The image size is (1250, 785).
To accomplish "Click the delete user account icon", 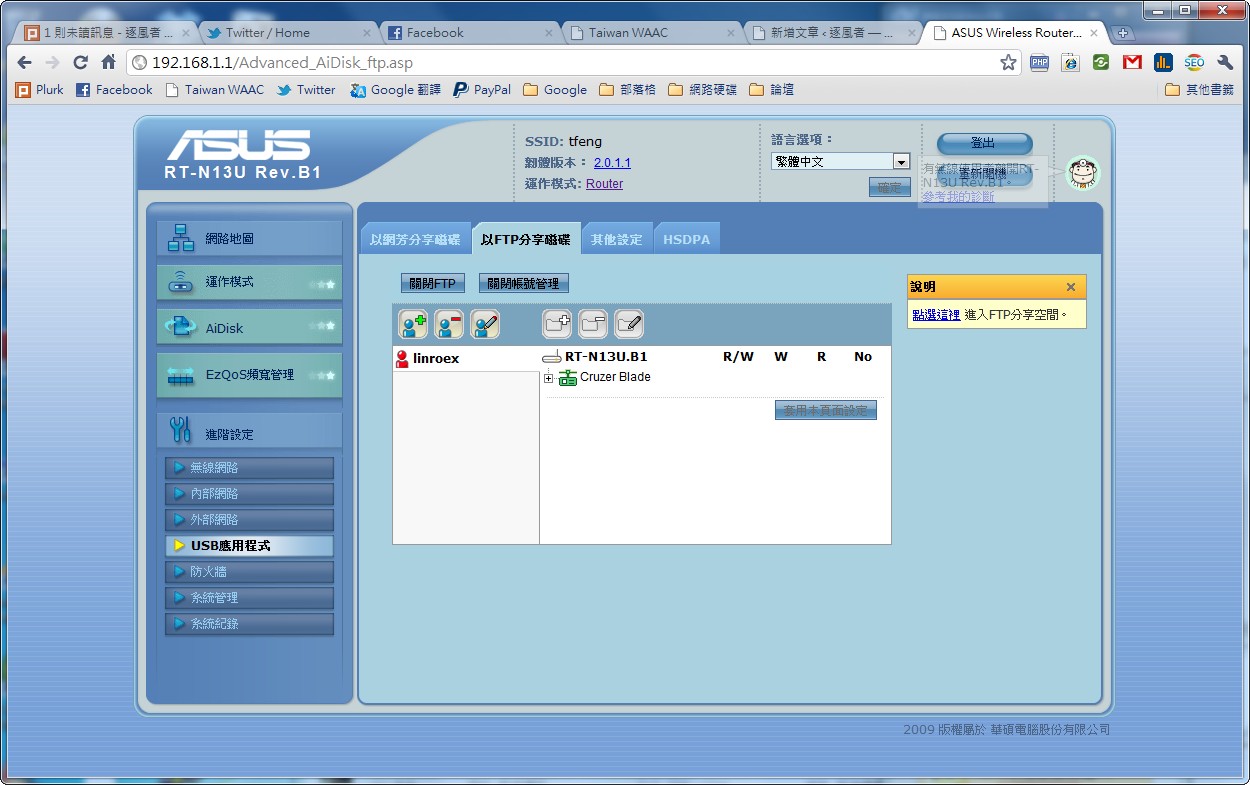I will [x=449, y=324].
